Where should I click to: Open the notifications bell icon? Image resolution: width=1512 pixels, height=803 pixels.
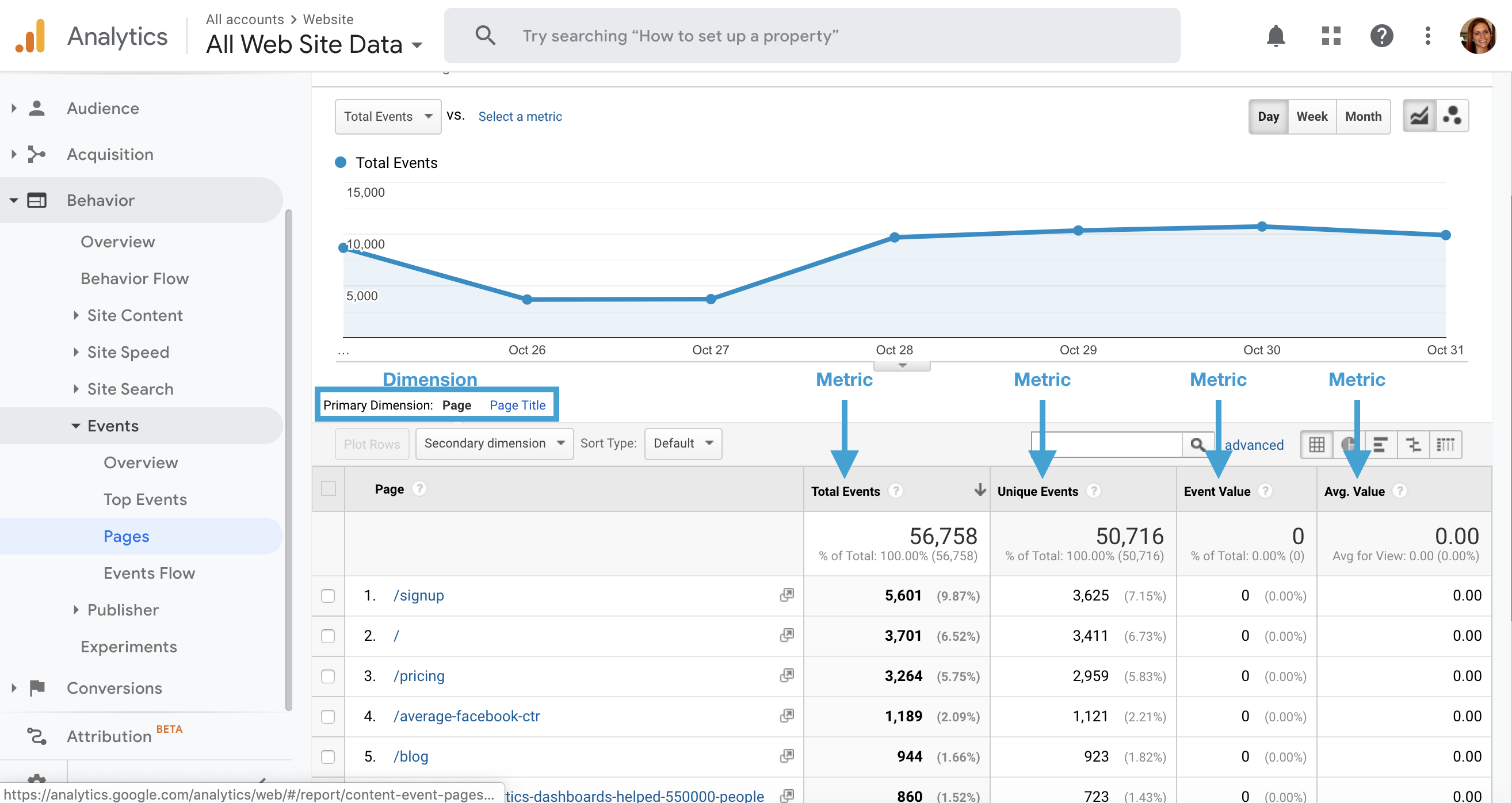[1276, 36]
